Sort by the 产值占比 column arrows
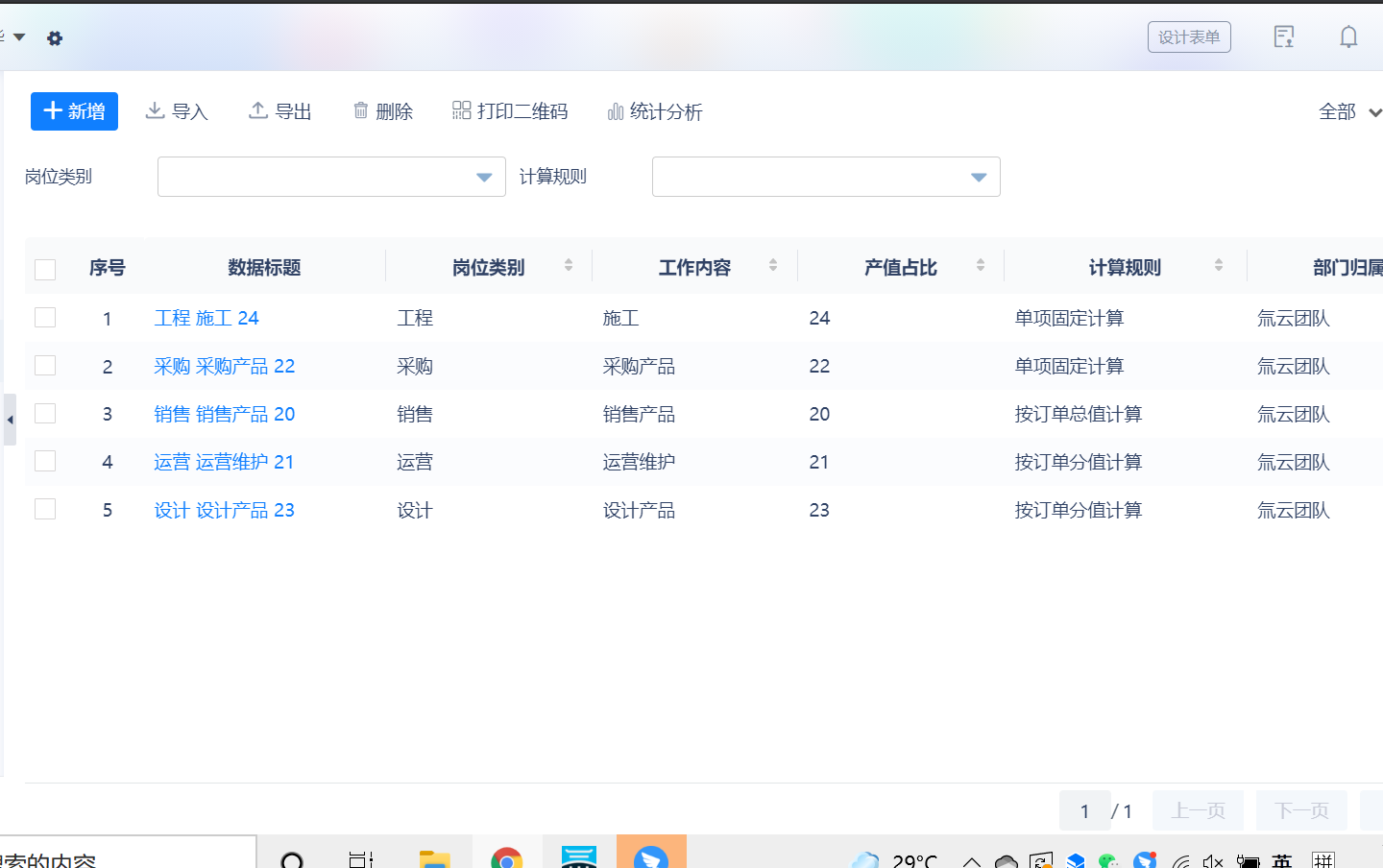 [x=981, y=265]
